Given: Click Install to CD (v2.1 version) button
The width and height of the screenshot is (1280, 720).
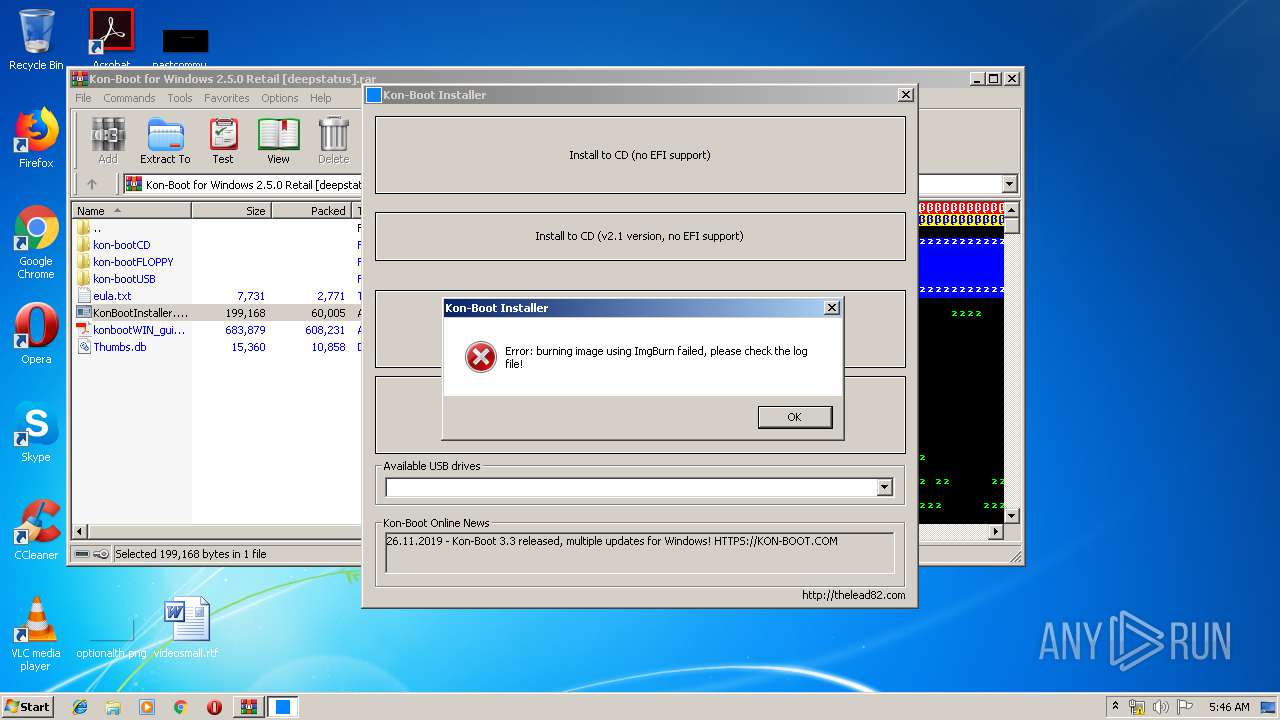Looking at the screenshot, I should point(640,236).
